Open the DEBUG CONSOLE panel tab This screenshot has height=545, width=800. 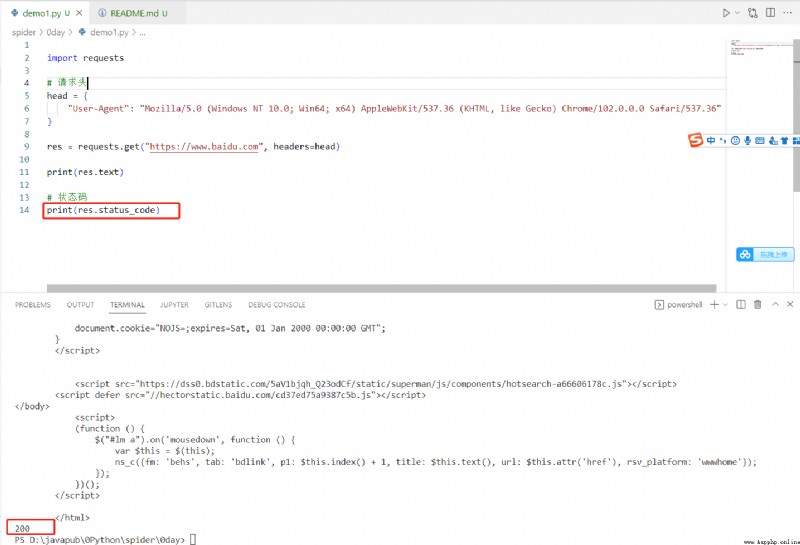click(x=277, y=305)
